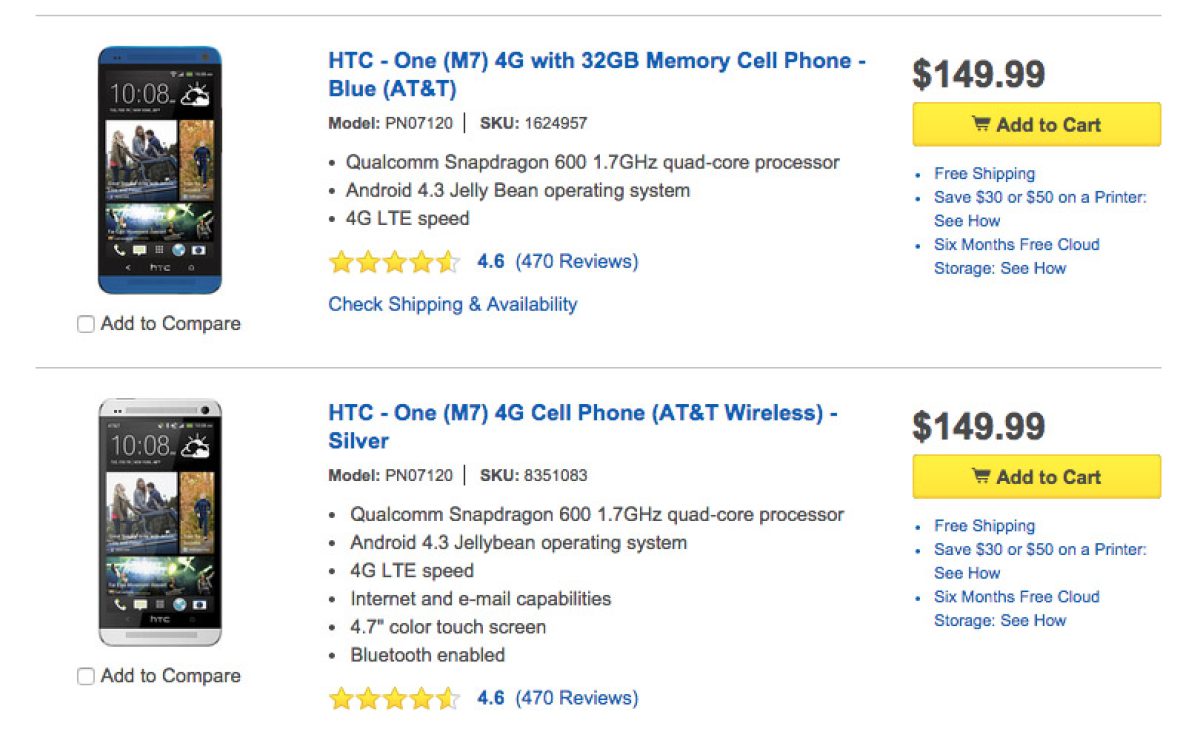View 470 Reviews for the silver phone
The height and width of the screenshot is (740, 1200).
click(576, 698)
